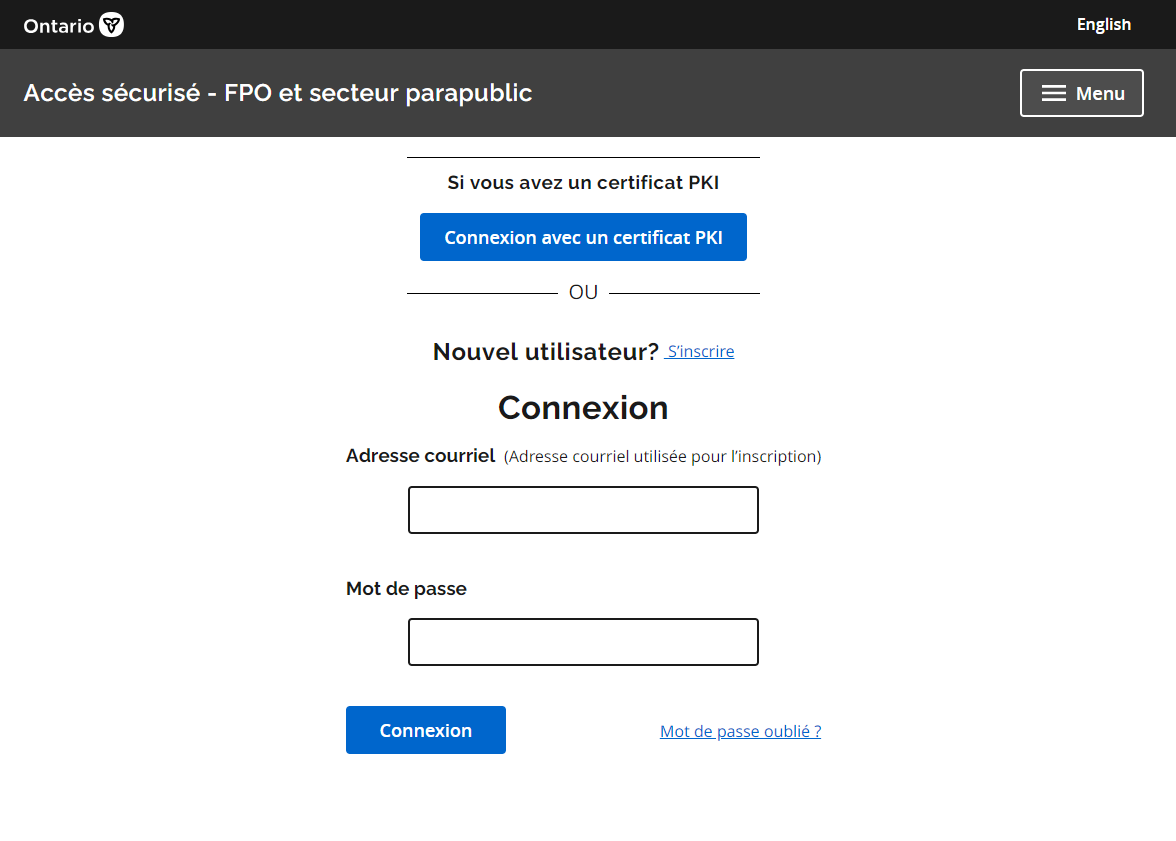Viewport: 1176px width, 841px height.
Task: Follow the S'inscrire registration link
Action: click(x=700, y=352)
